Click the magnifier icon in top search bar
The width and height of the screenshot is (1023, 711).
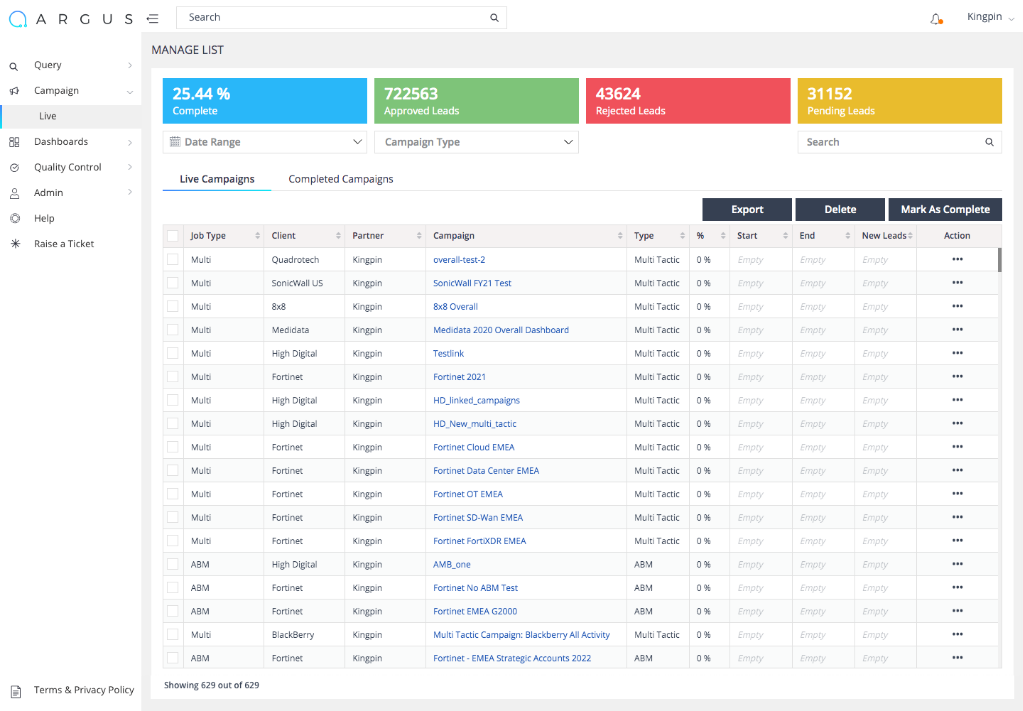tap(495, 18)
